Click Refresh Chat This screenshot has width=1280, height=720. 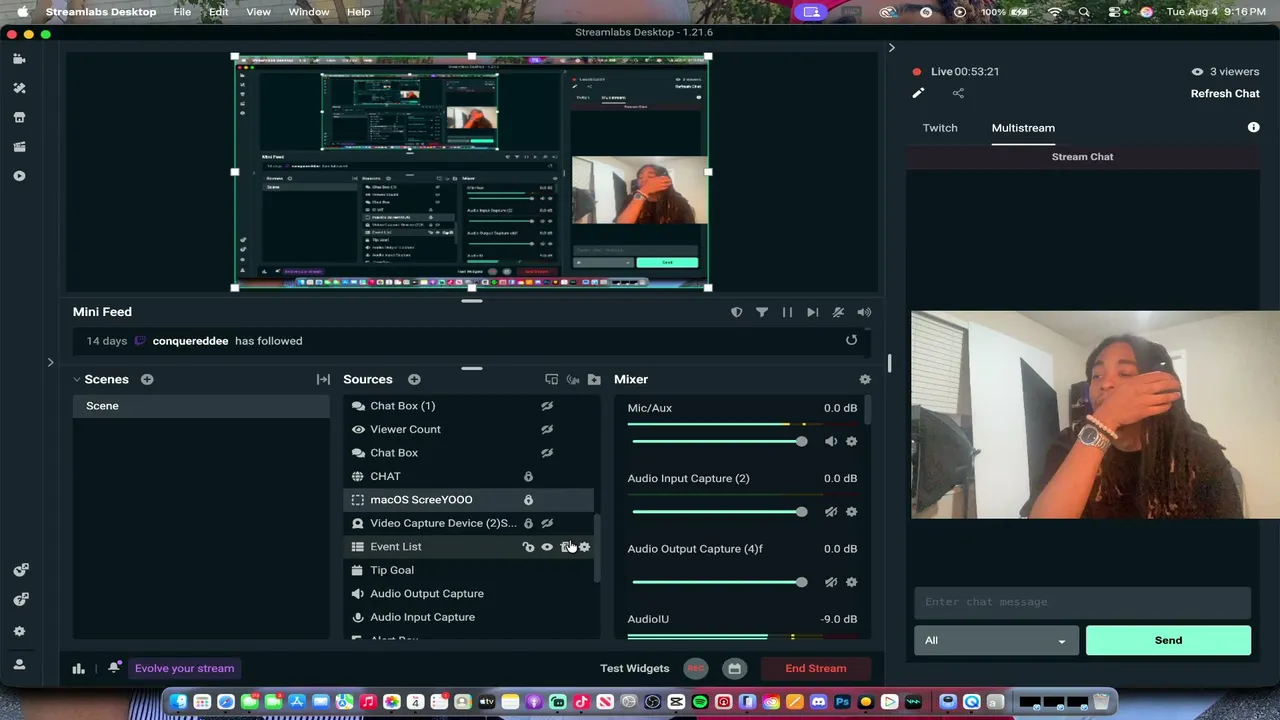(1225, 93)
